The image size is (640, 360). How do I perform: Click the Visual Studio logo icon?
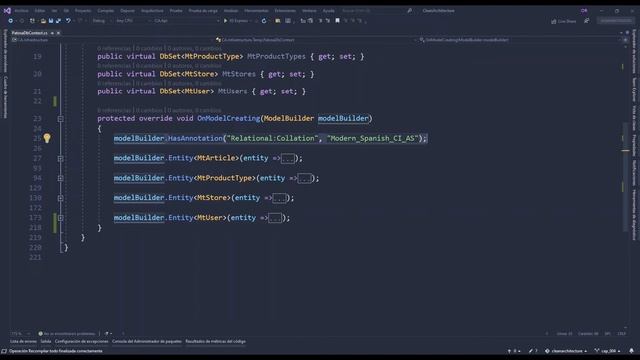[x=7, y=11]
